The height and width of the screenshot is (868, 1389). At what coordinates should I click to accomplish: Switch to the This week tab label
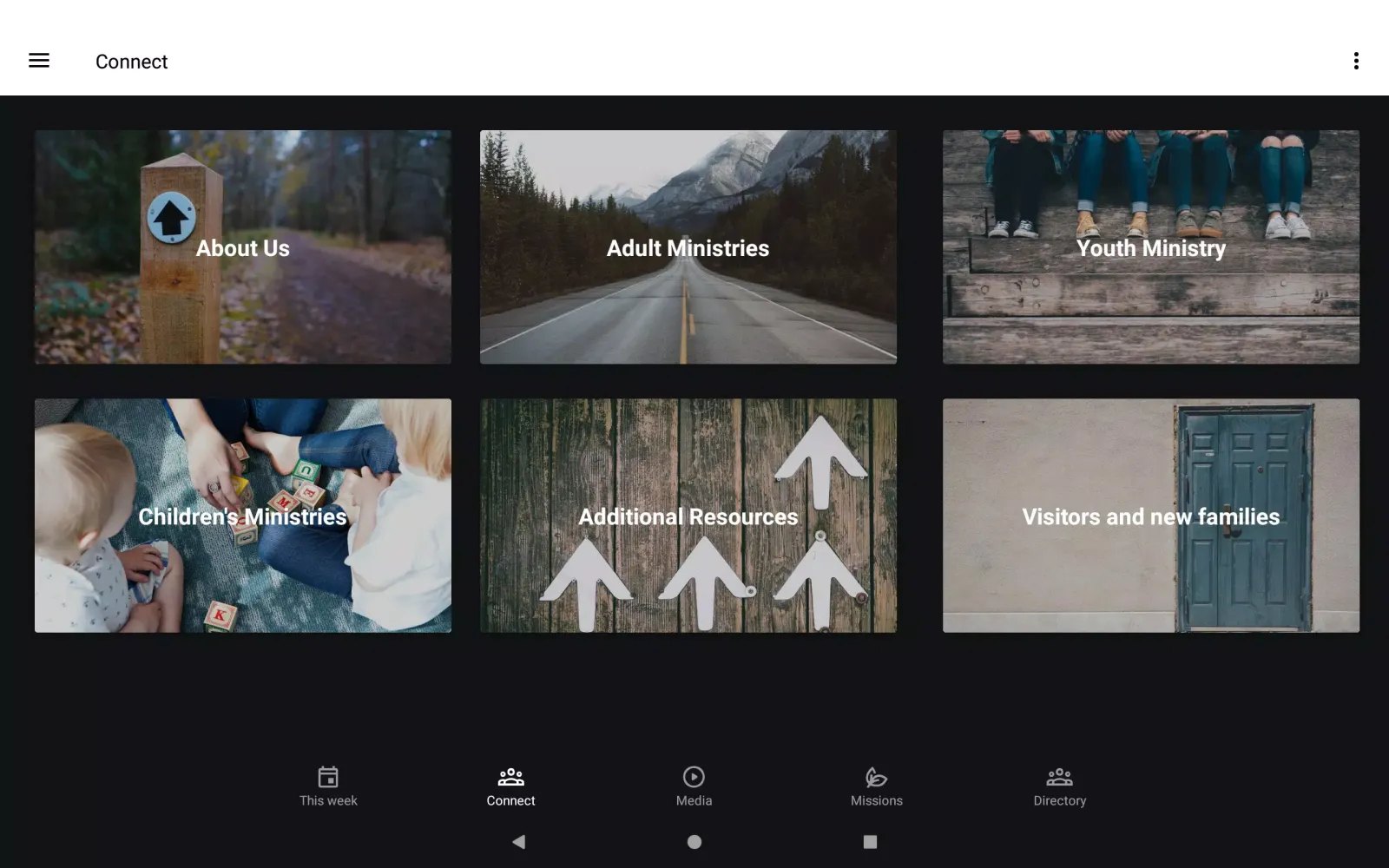328,800
